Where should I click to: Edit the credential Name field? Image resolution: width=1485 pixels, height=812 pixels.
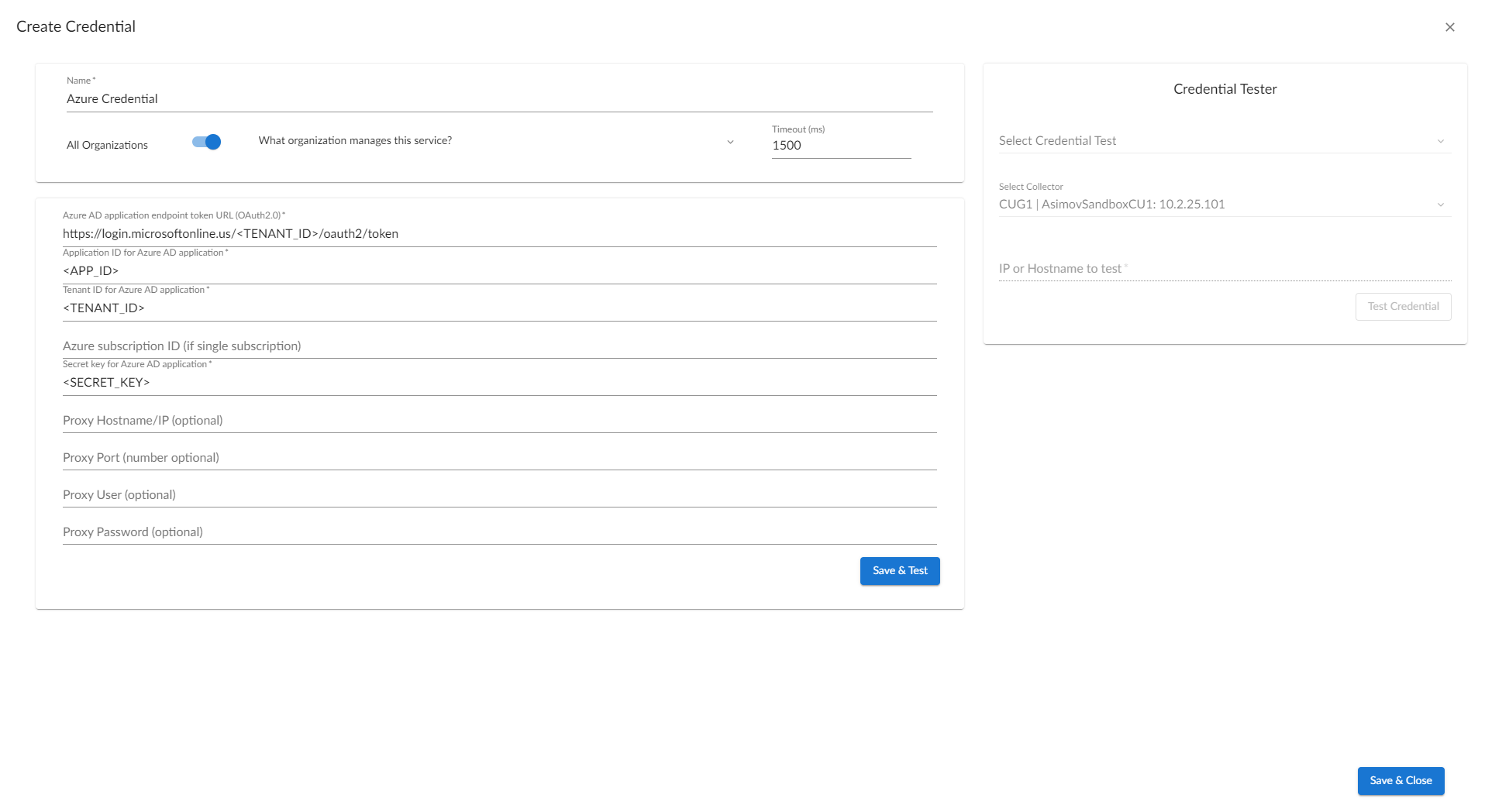(499, 99)
